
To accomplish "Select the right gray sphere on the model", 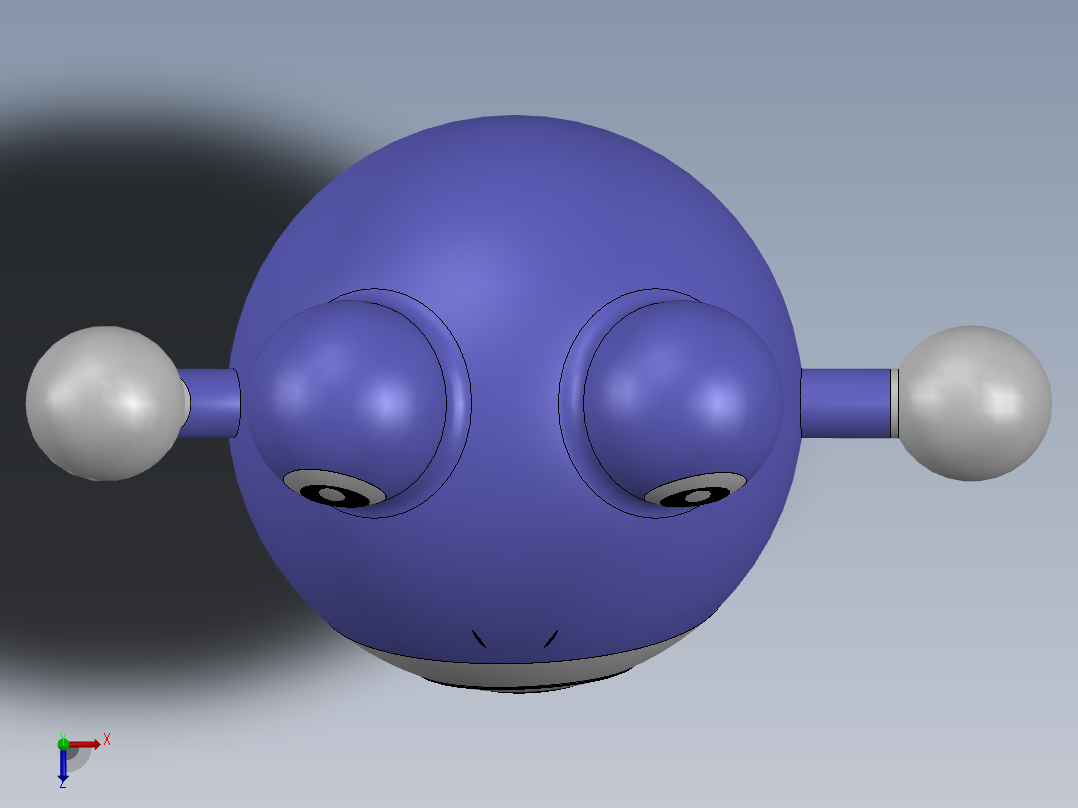I will coord(974,403).
